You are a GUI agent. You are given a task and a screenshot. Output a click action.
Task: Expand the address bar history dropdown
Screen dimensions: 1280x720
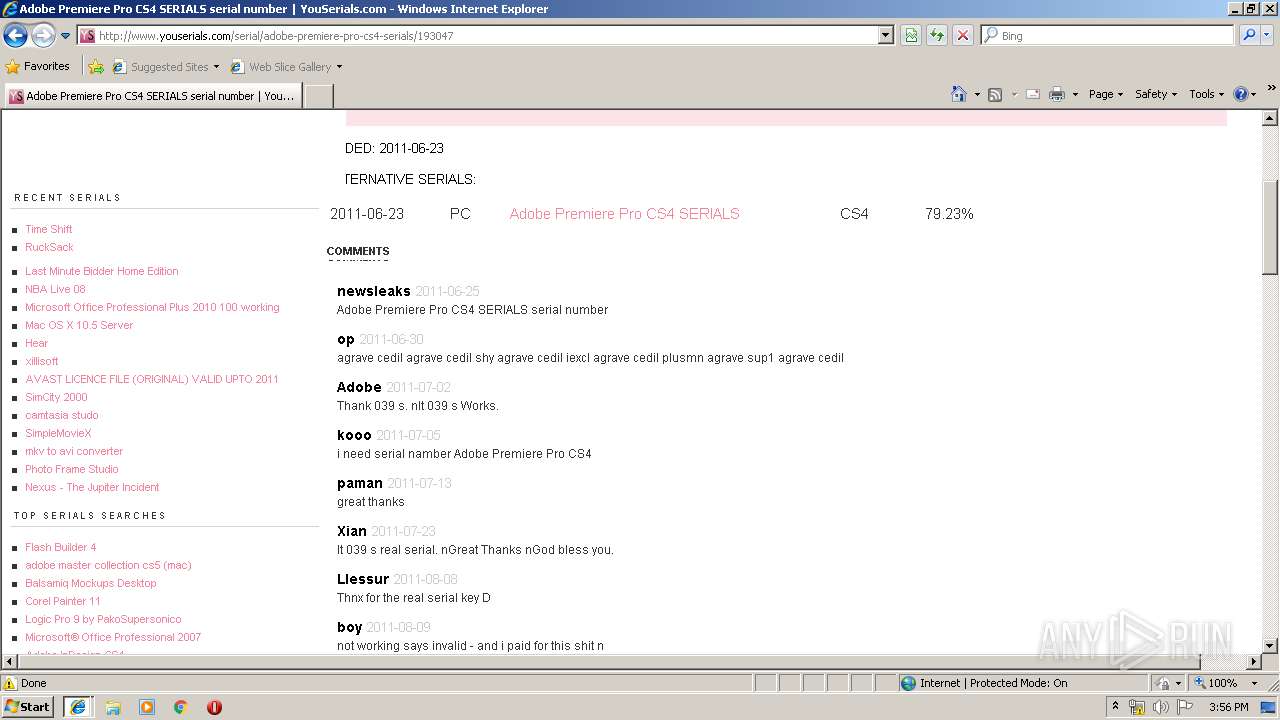coord(886,35)
